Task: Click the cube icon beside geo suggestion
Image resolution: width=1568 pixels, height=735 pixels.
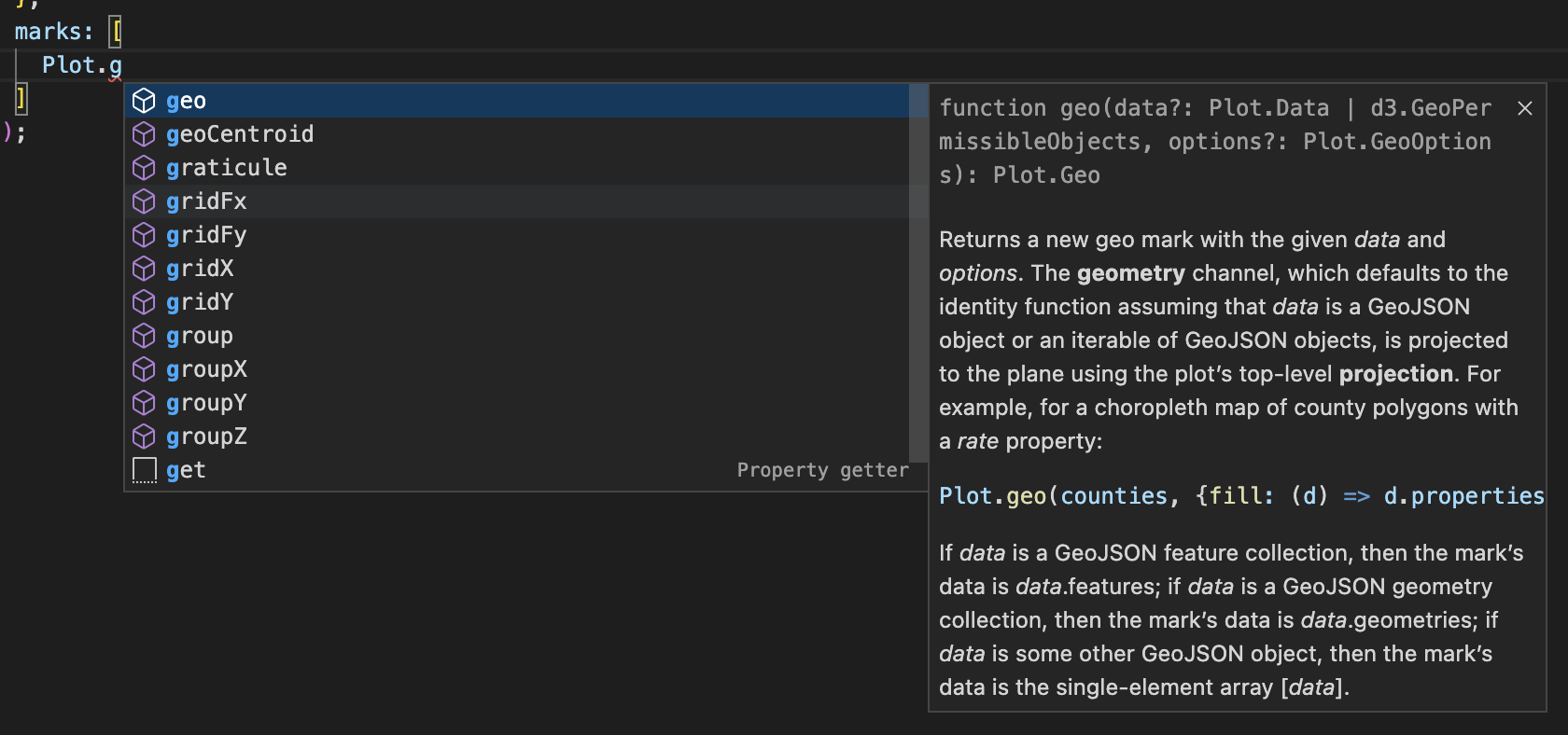Action: [x=144, y=101]
